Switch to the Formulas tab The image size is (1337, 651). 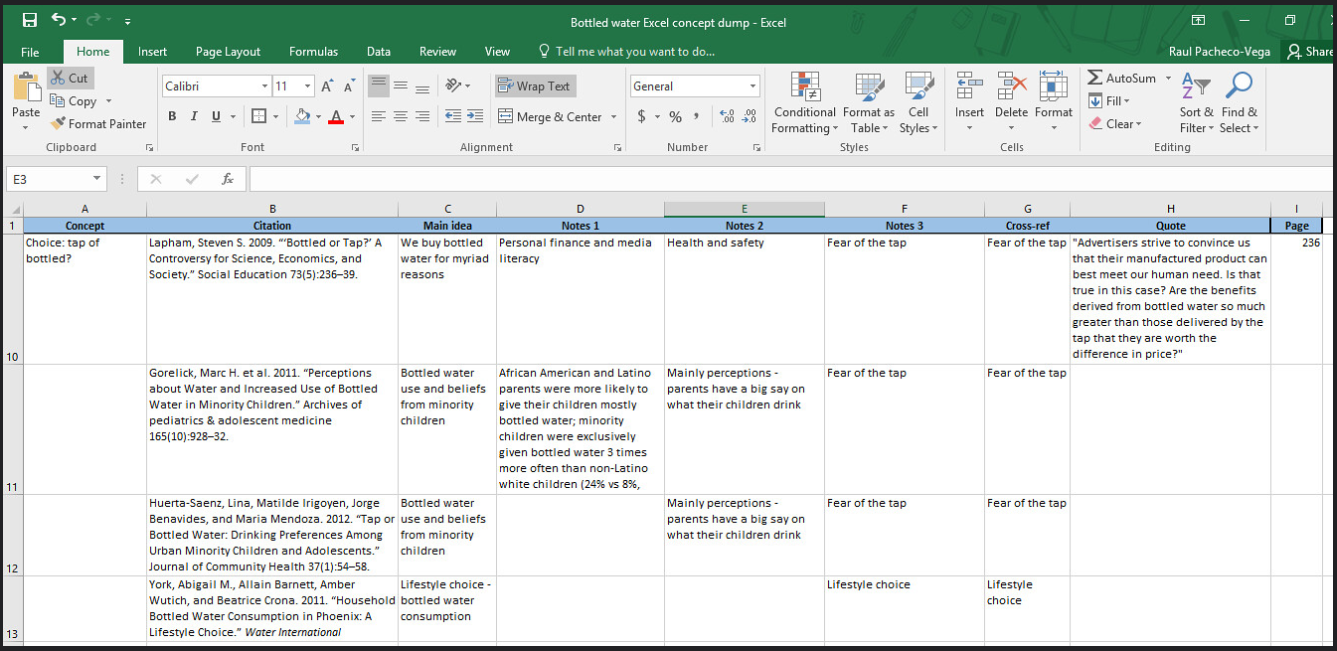pyautogui.click(x=313, y=52)
